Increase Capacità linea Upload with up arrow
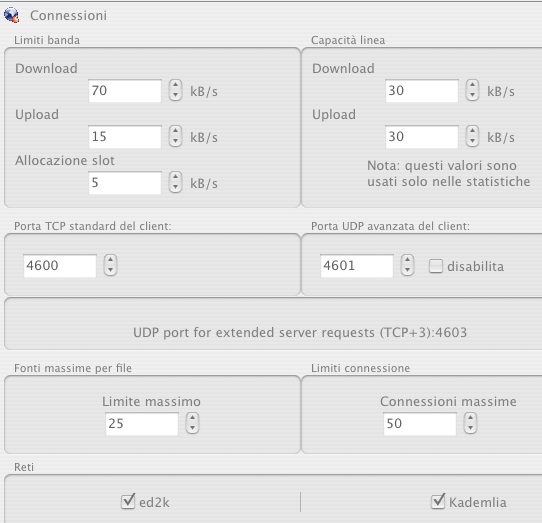This screenshot has height=523, width=542. coord(472,131)
